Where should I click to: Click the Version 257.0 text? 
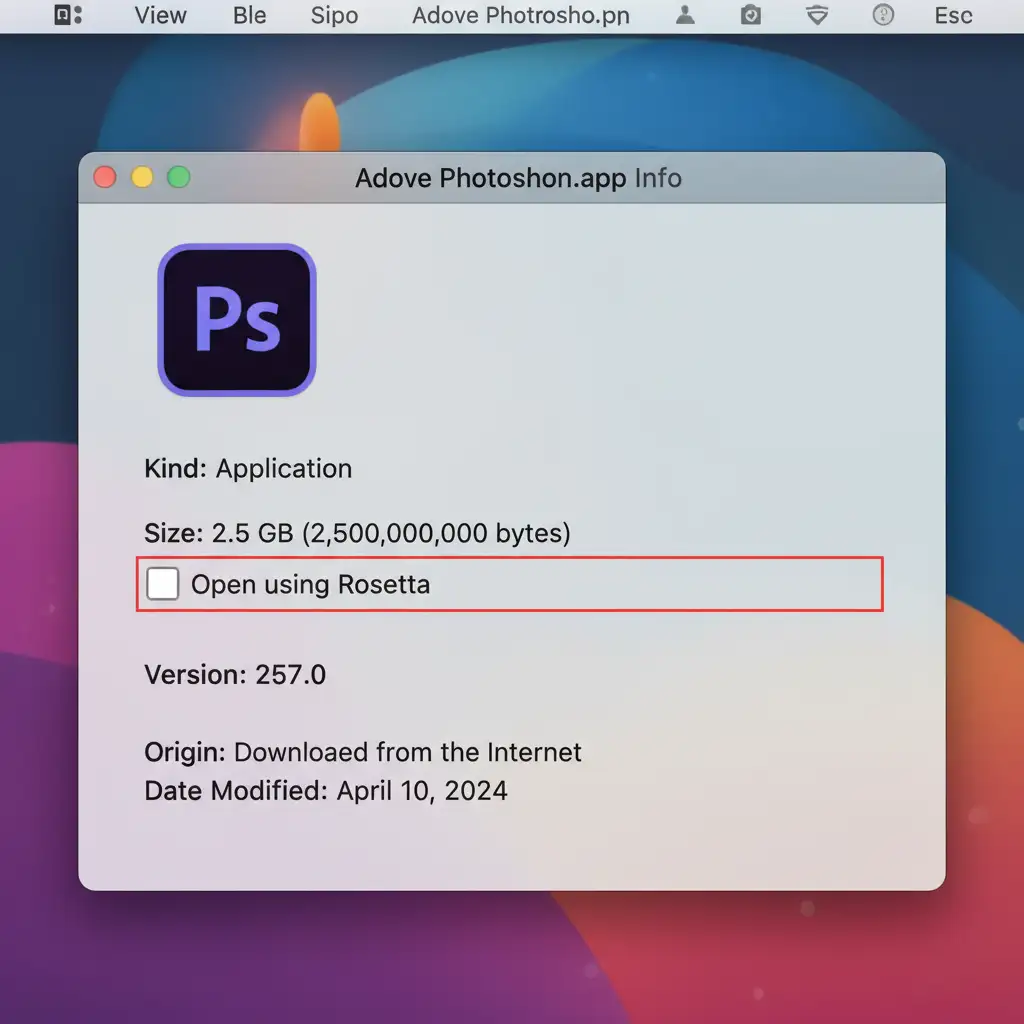coord(235,674)
